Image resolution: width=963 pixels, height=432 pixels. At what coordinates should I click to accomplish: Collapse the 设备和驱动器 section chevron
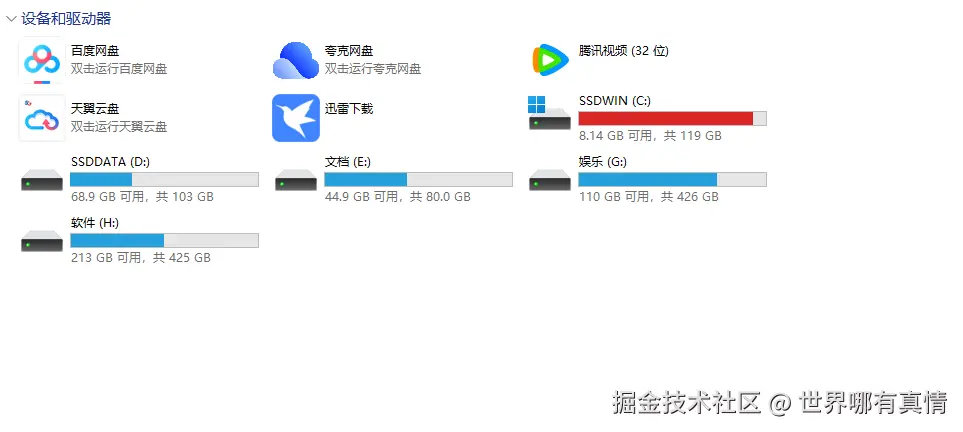pyautogui.click(x=10, y=19)
